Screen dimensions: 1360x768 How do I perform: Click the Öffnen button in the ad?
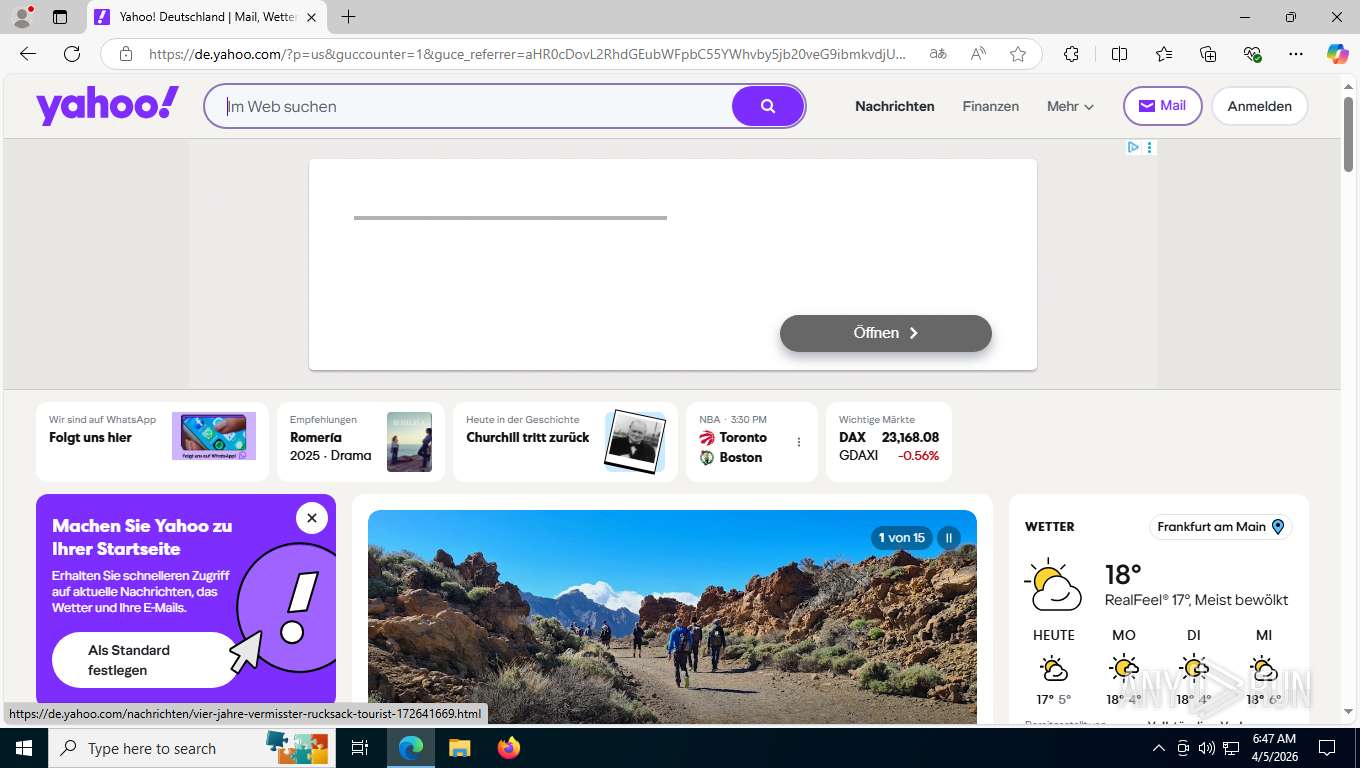(x=886, y=333)
